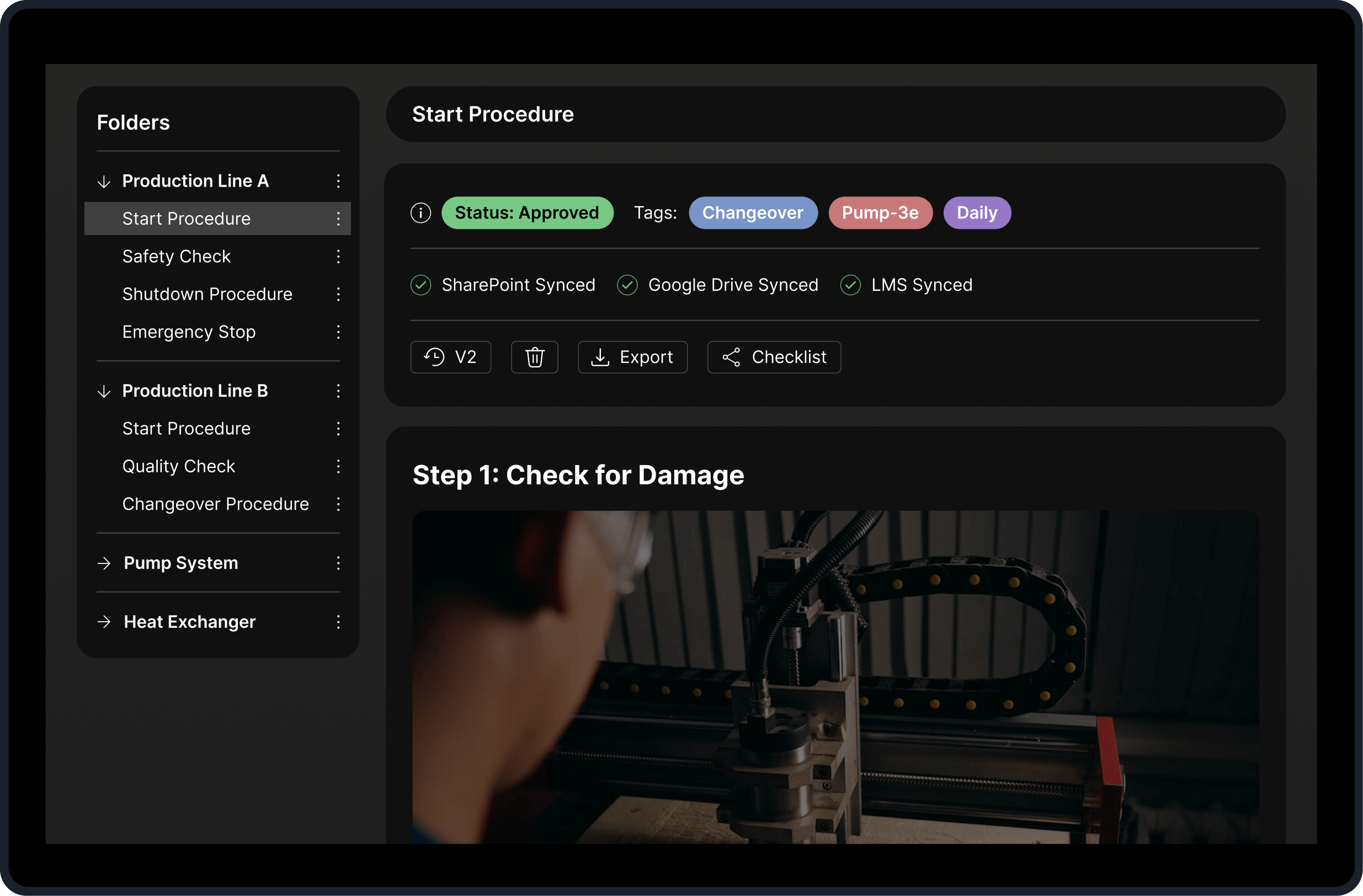
Task: Share via the Checklist button
Action: (774, 358)
